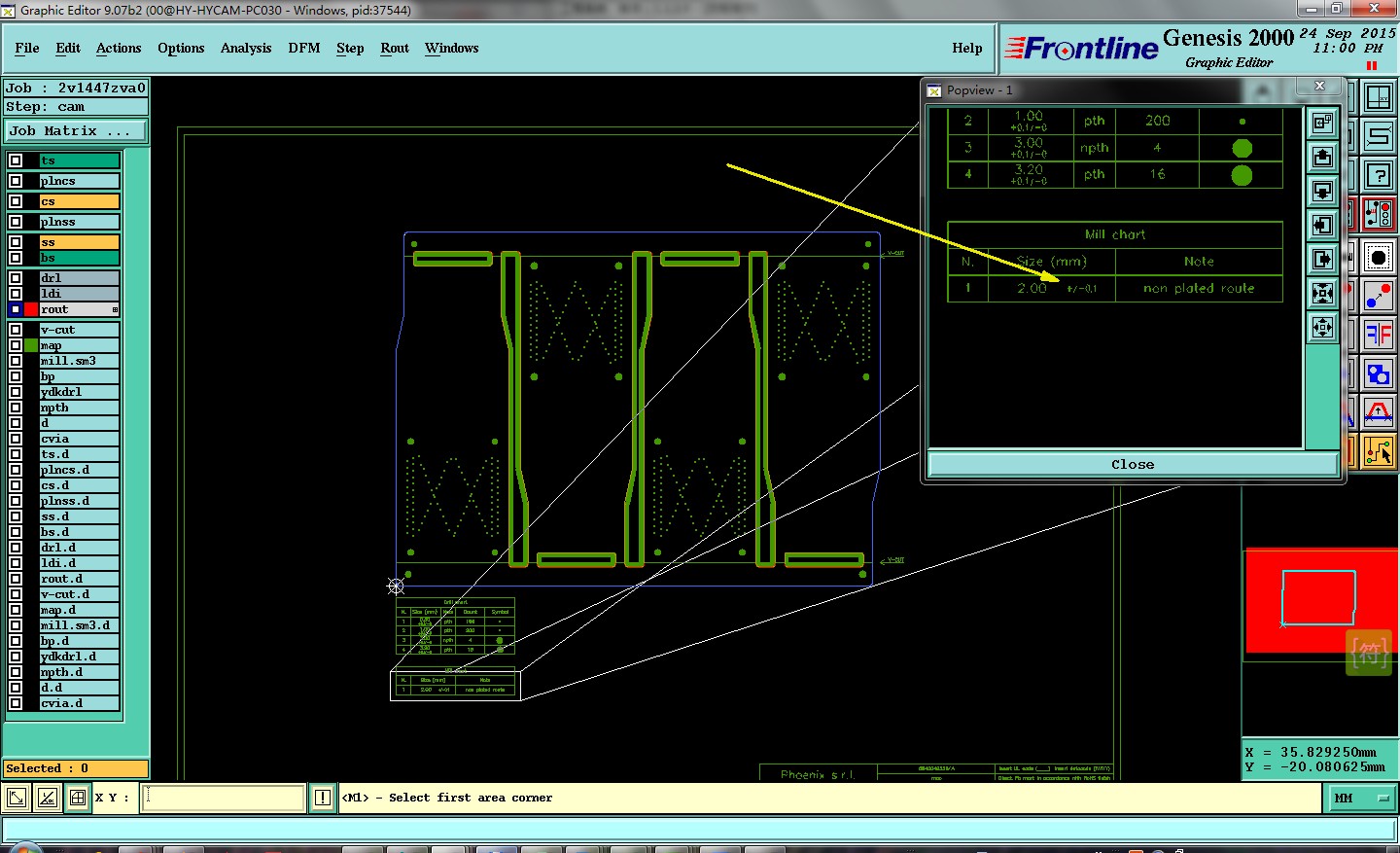
Task: Click the XY grid display icon in right toolbar
Action: click(1379, 97)
